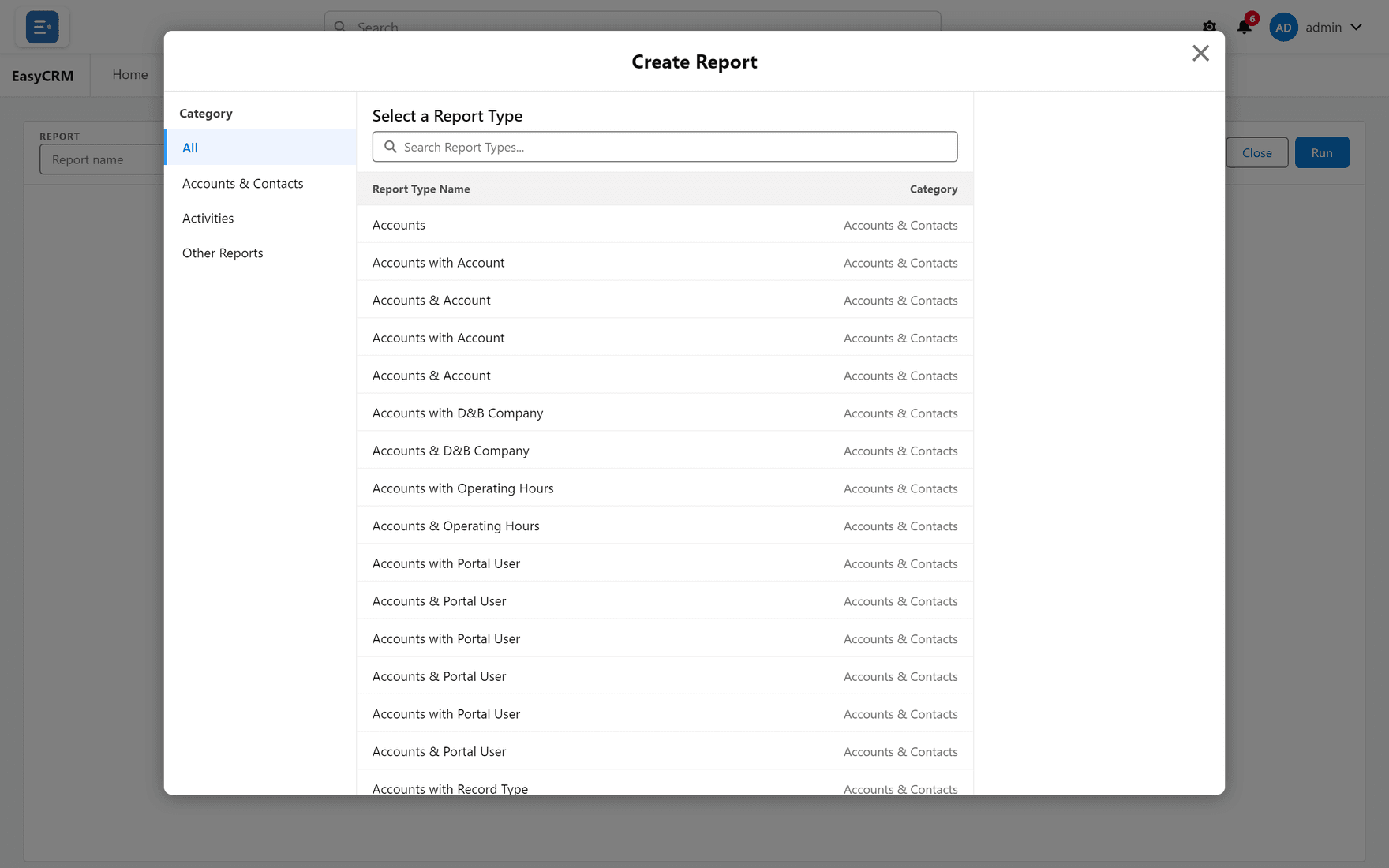
Task: Close the Create Report dialog
Action: click(x=1200, y=53)
